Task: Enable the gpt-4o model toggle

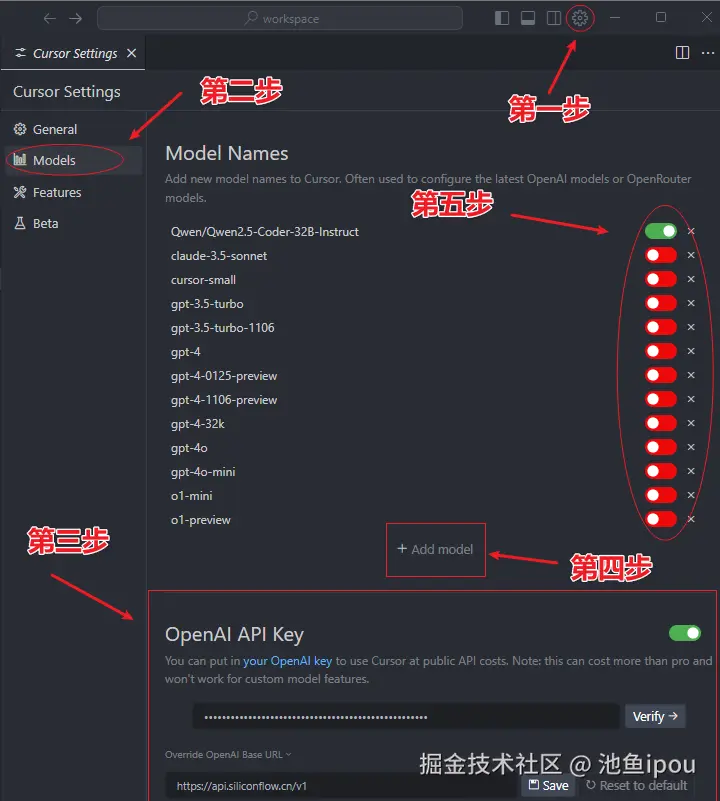Action: [661, 447]
